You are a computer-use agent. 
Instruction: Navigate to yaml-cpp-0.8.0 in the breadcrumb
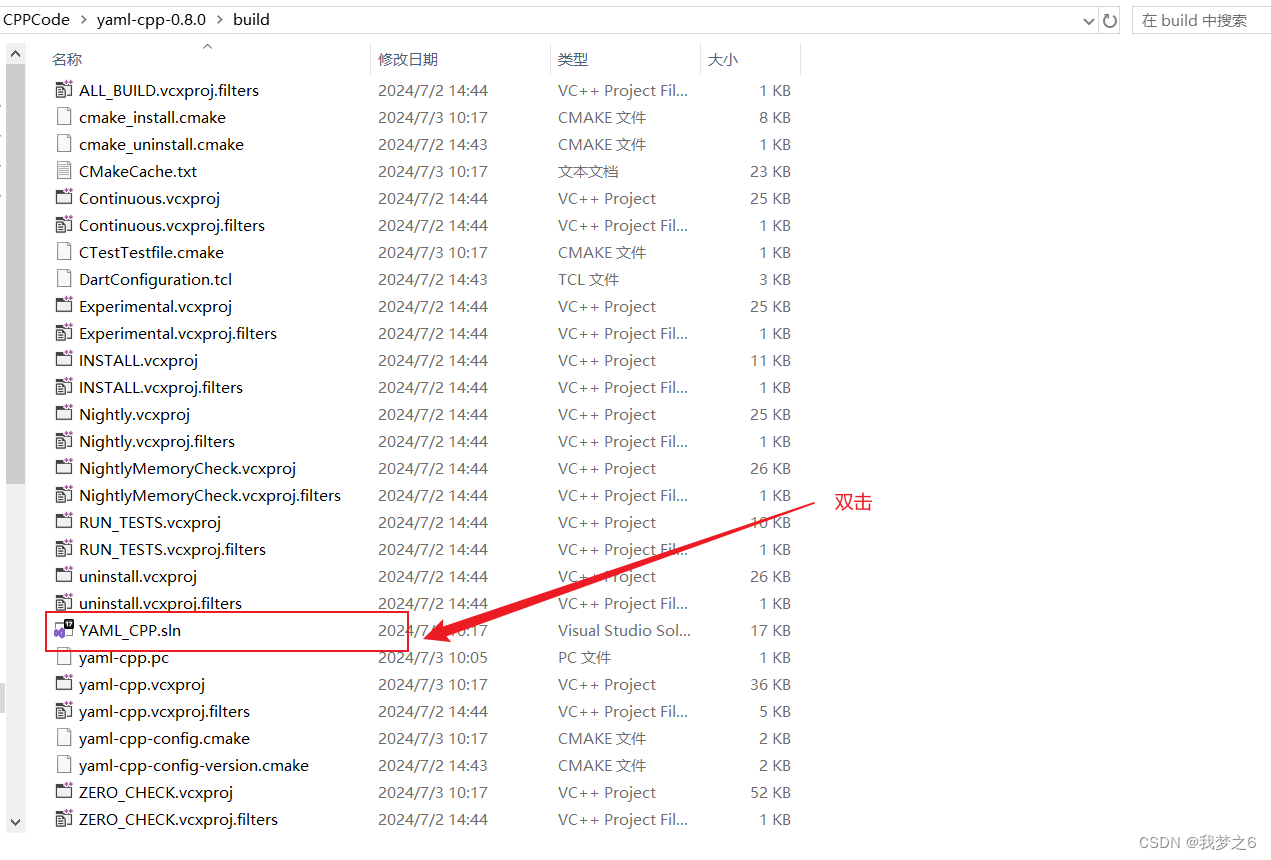point(151,19)
